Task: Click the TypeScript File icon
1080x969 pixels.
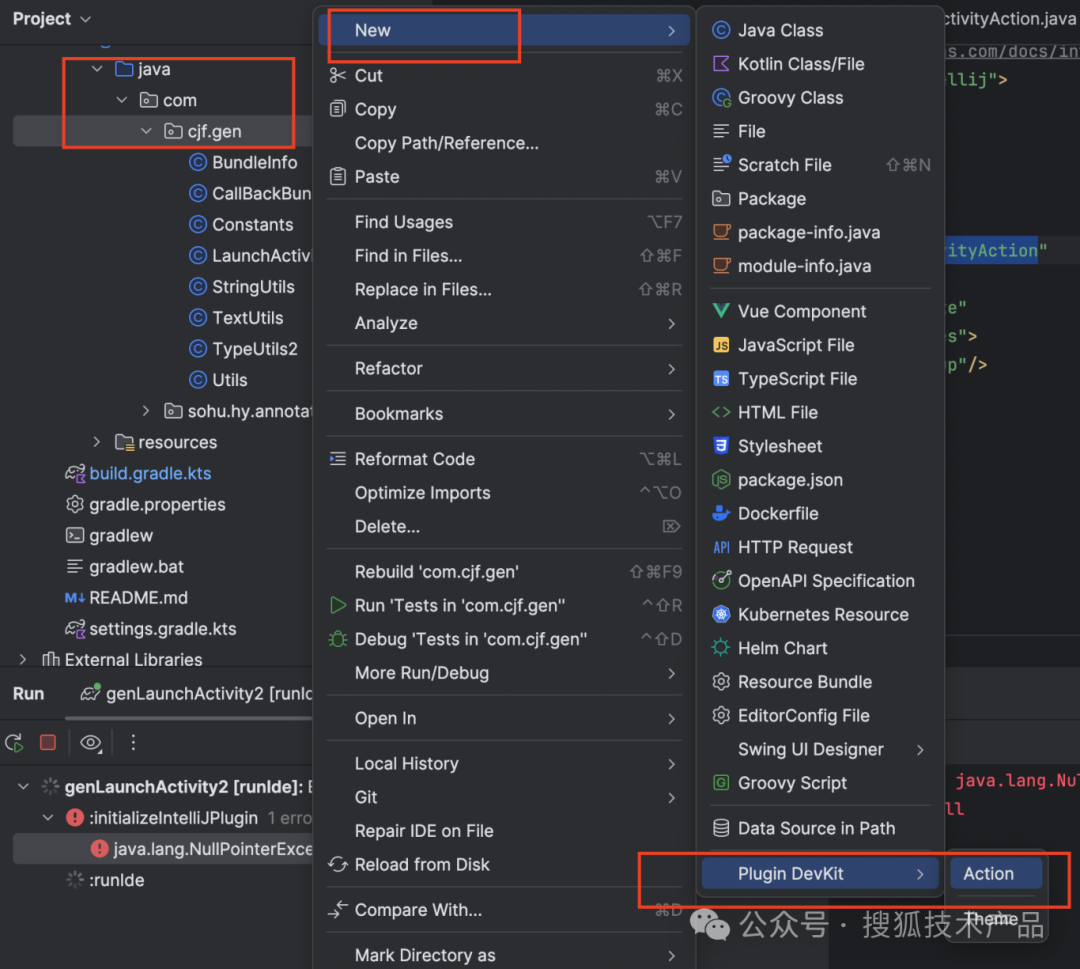Action: click(x=721, y=379)
